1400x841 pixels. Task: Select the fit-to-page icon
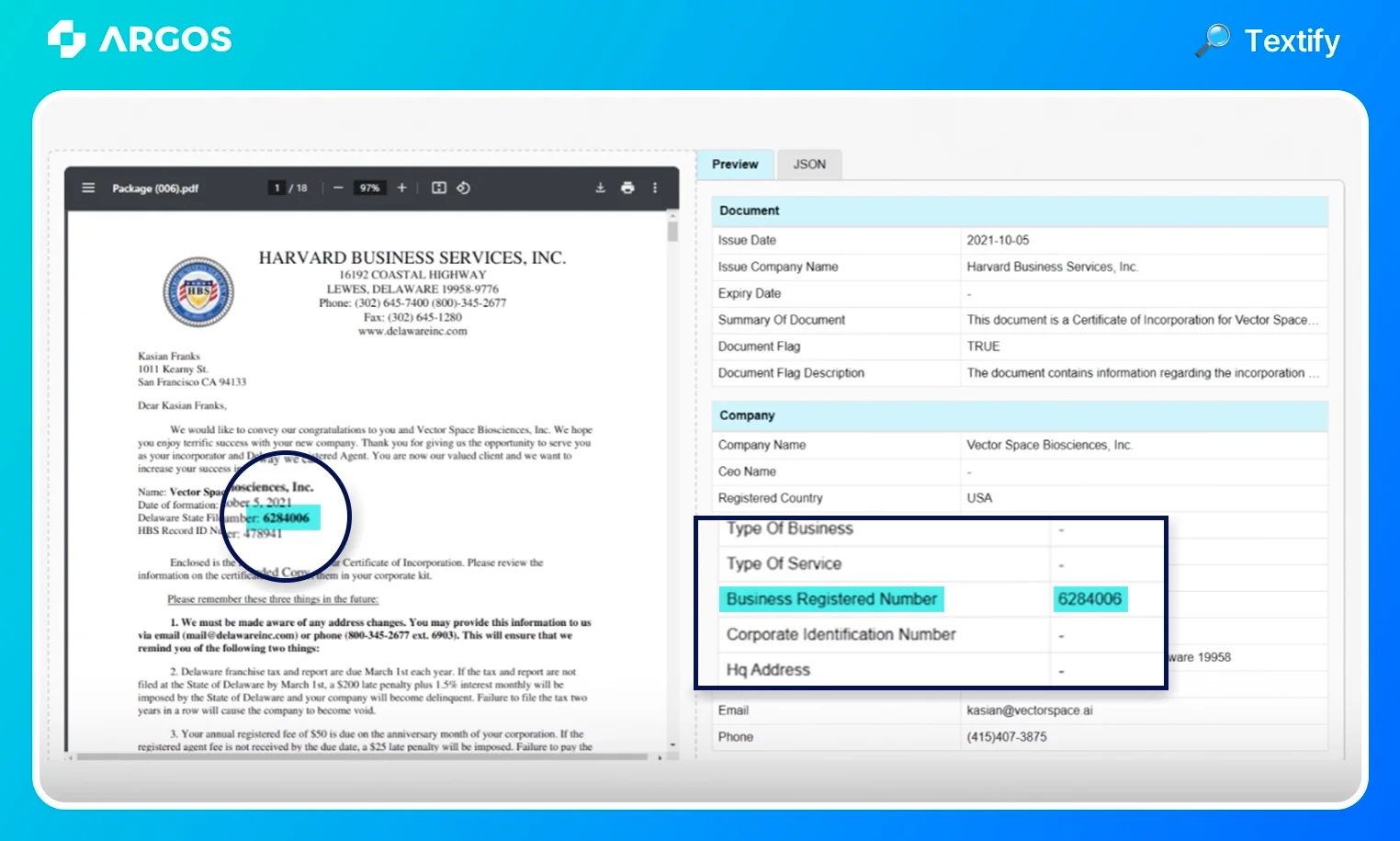(x=438, y=188)
